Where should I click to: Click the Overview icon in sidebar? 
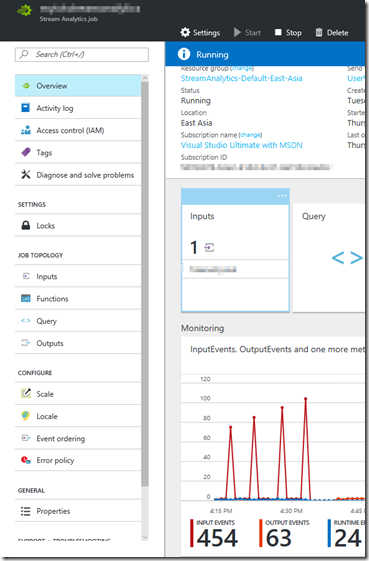click(26, 86)
